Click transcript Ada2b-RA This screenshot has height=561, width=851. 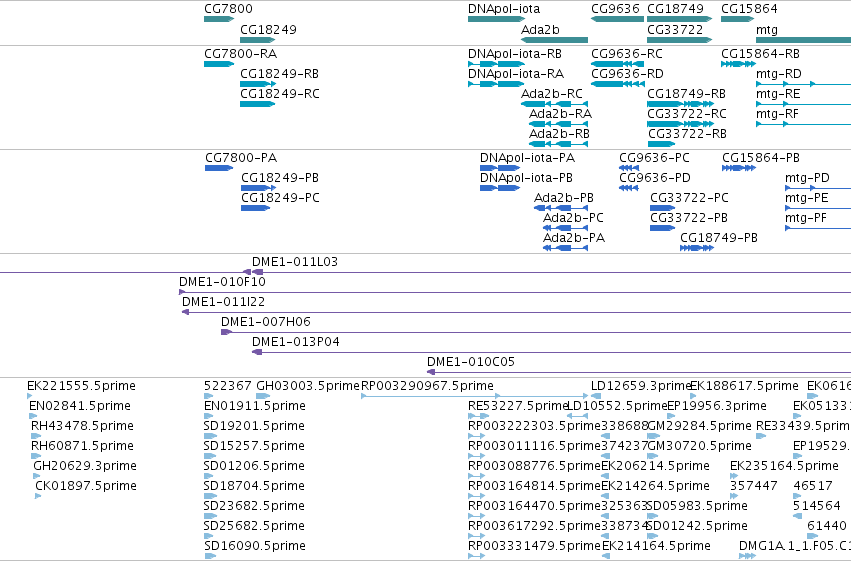coord(558,124)
